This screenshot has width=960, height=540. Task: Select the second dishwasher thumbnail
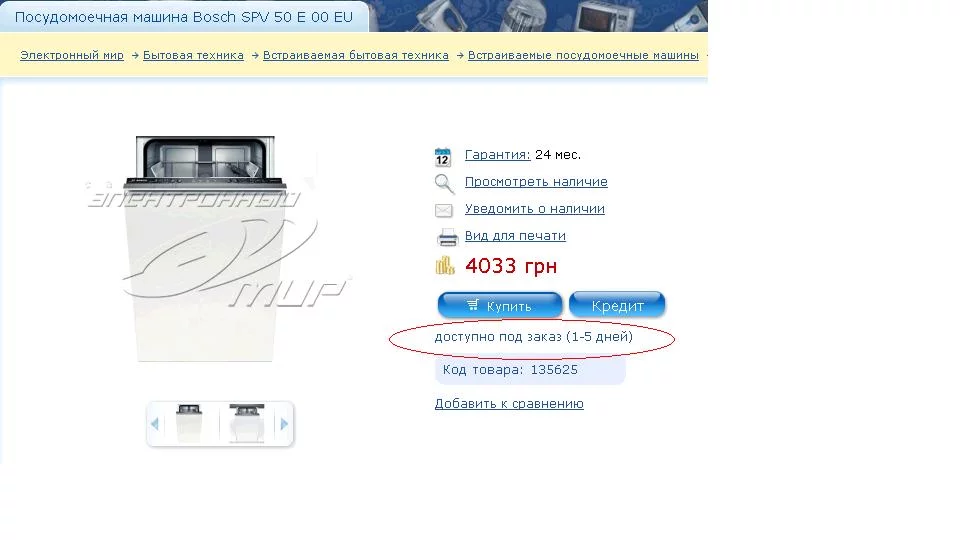(x=246, y=423)
